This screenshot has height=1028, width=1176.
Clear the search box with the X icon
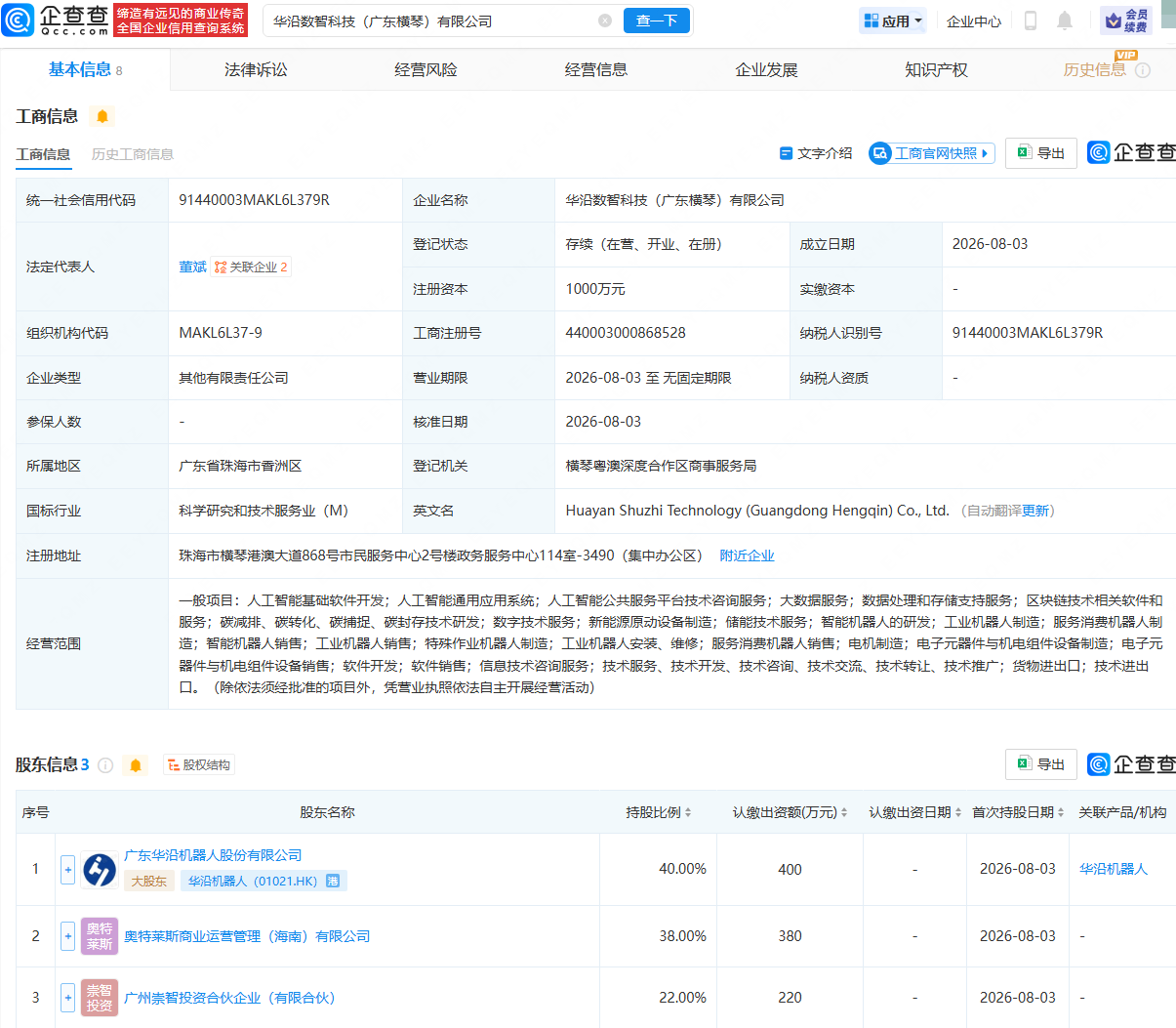[x=605, y=21]
